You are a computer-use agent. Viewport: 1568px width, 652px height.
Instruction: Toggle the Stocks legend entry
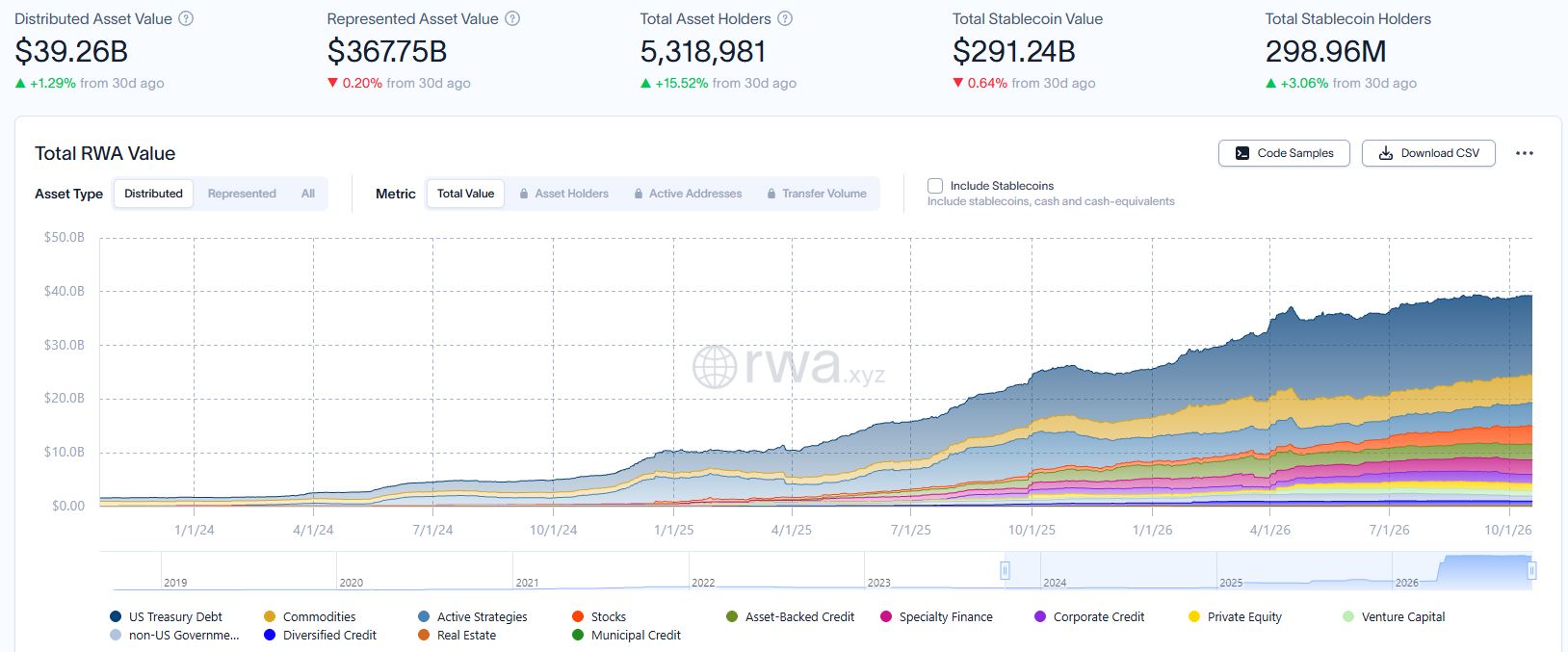pos(598,616)
